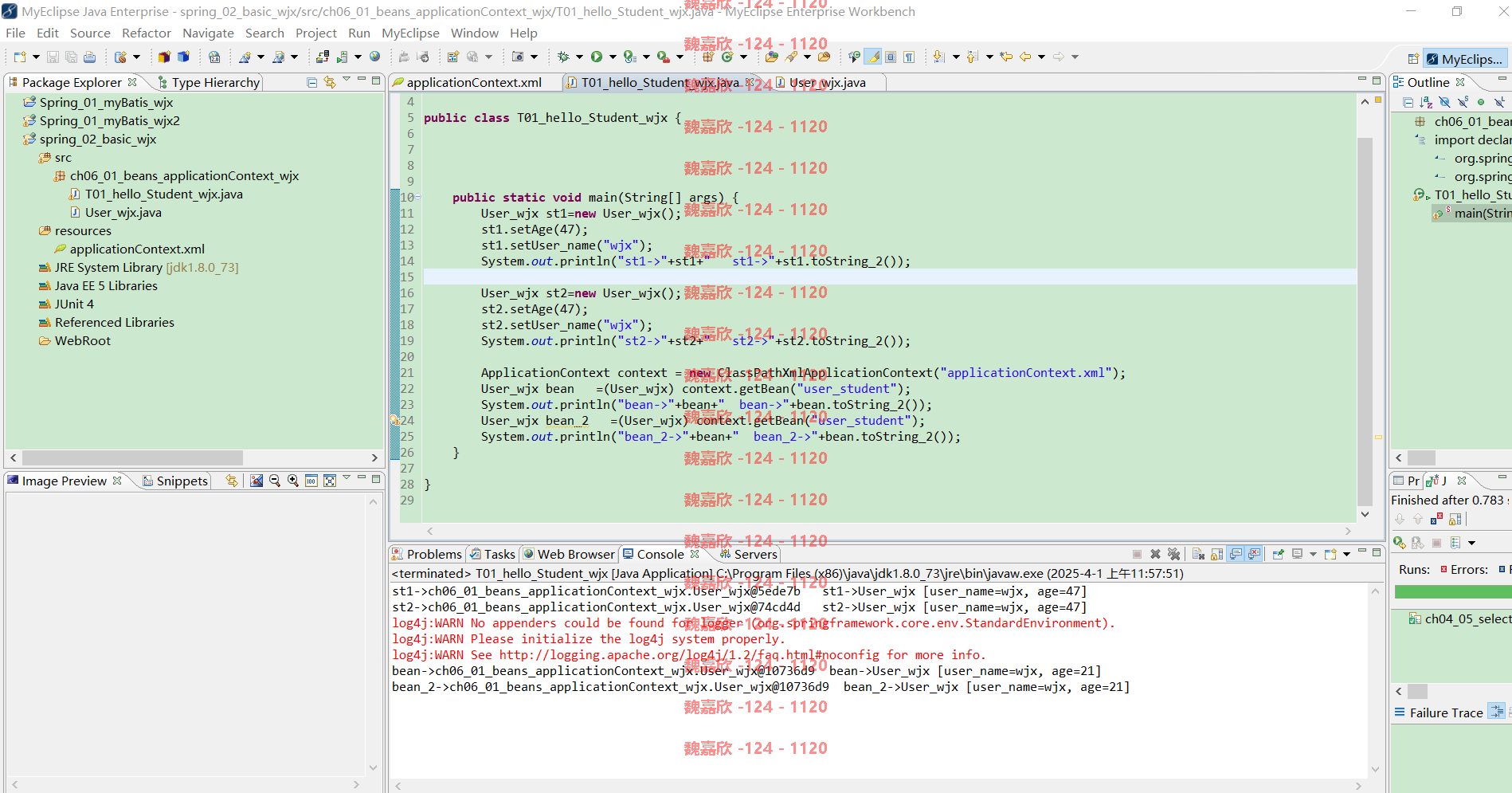1512x793 pixels.
Task: Click the New Java Class icon
Action: tap(727, 57)
